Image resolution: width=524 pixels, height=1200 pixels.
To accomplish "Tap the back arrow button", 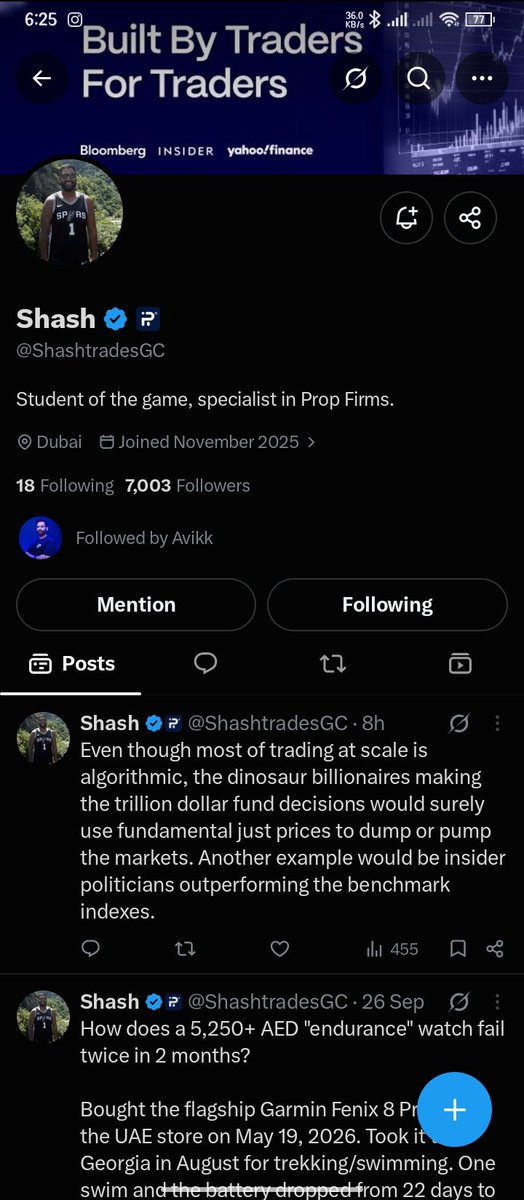I will click(42, 78).
